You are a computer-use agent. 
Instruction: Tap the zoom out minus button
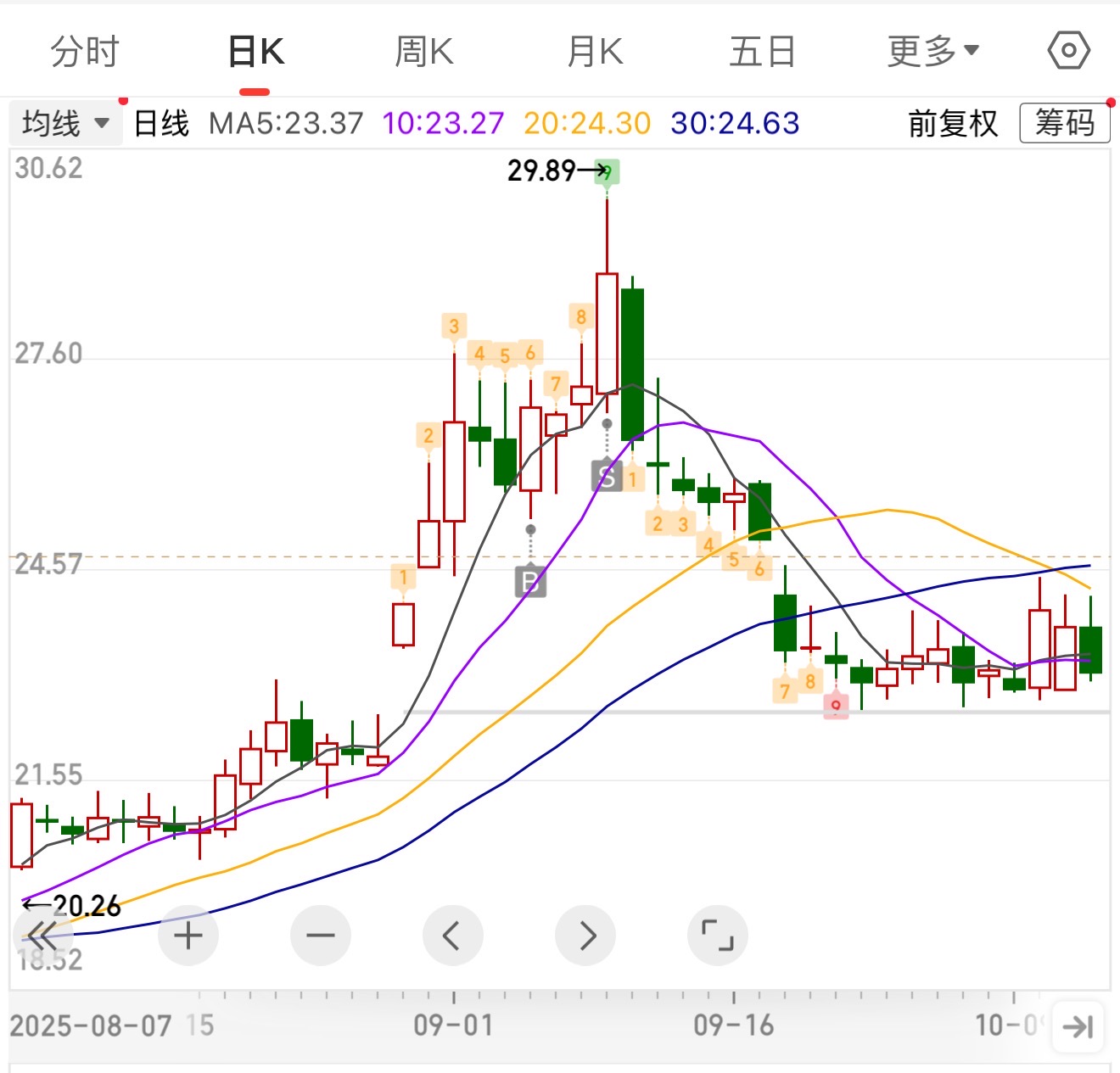(320, 936)
